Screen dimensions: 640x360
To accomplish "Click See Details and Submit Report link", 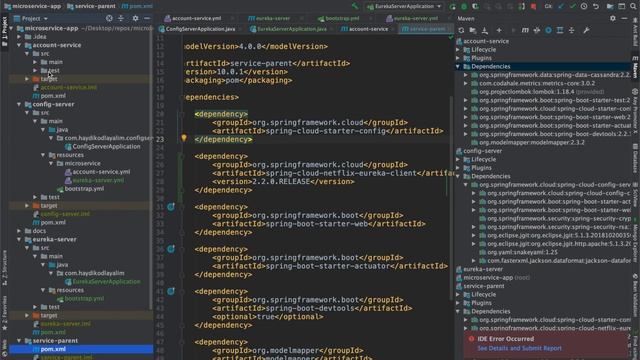I will (519, 348).
